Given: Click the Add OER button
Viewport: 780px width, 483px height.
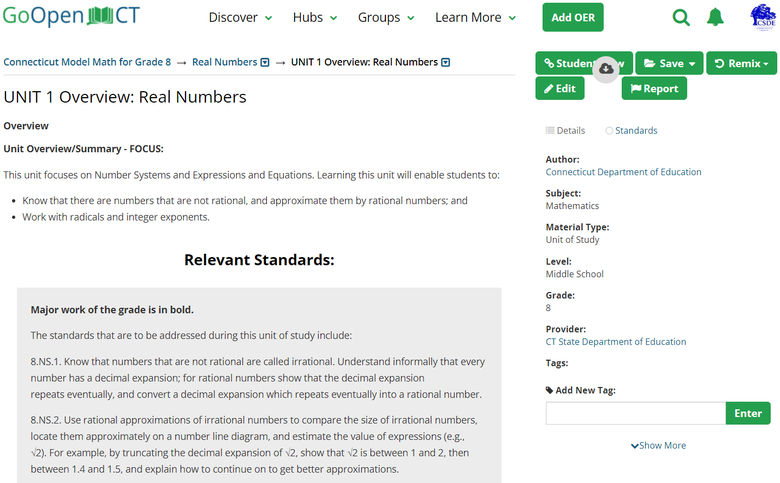Looking at the screenshot, I should [x=573, y=17].
